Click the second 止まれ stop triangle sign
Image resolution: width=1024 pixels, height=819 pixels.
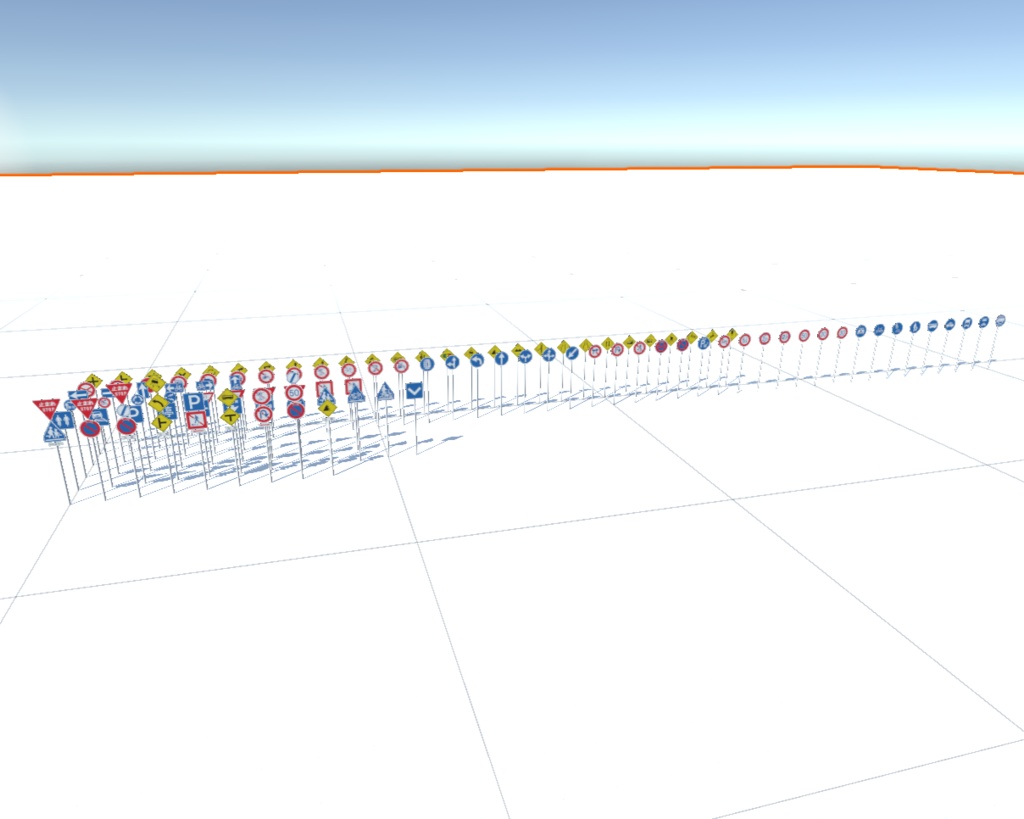pos(85,405)
